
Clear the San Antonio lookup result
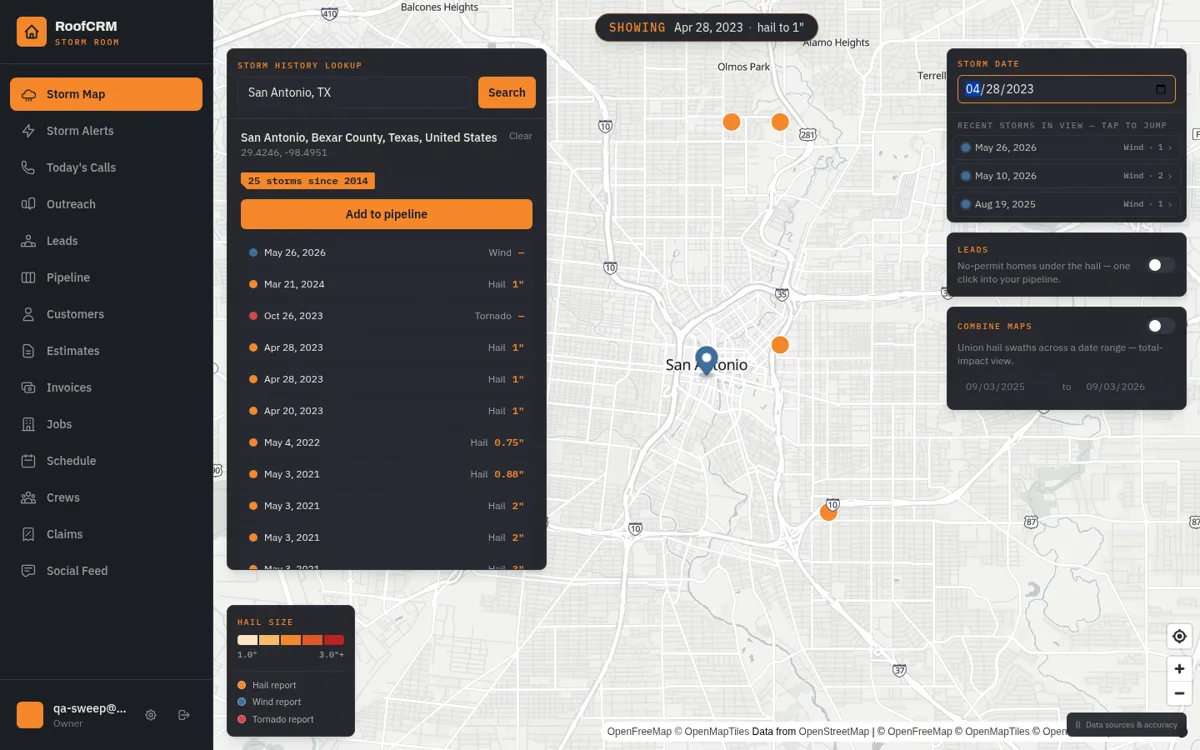(x=520, y=136)
